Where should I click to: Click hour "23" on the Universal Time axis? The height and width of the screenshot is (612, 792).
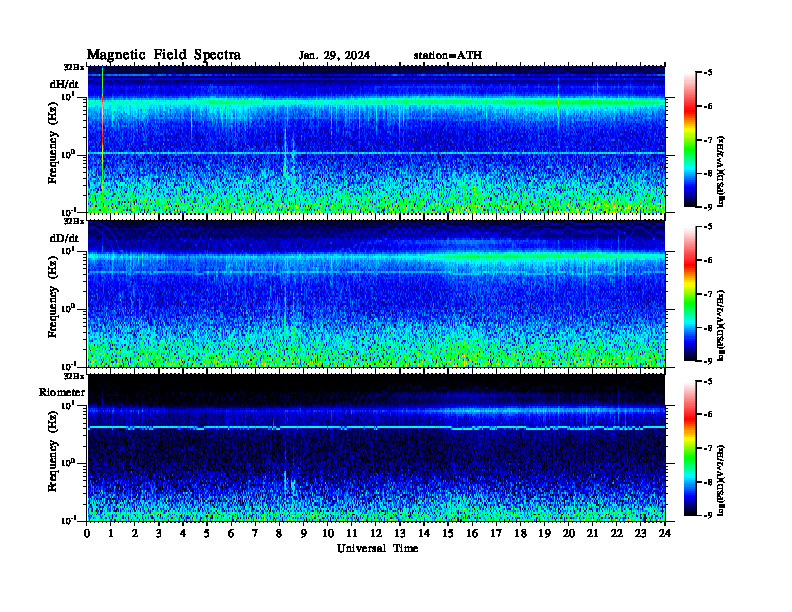(x=641, y=534)
